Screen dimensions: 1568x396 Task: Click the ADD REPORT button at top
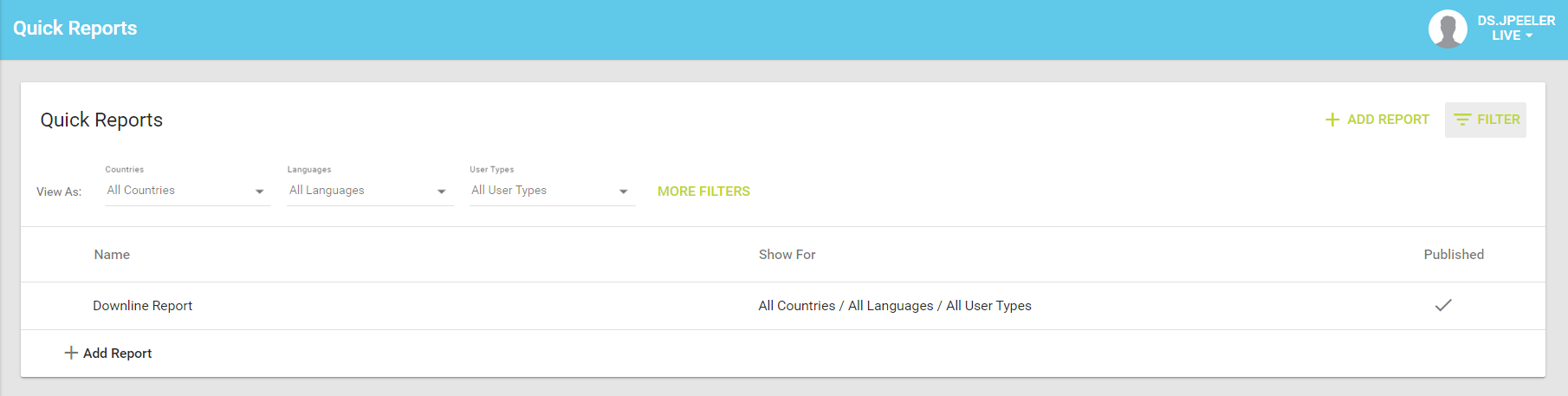pos(1377,120)
